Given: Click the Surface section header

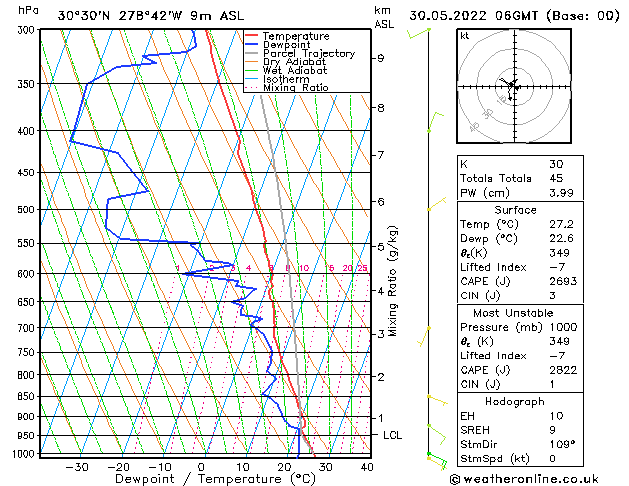Looking at the screenshot, I should (515, 210).
